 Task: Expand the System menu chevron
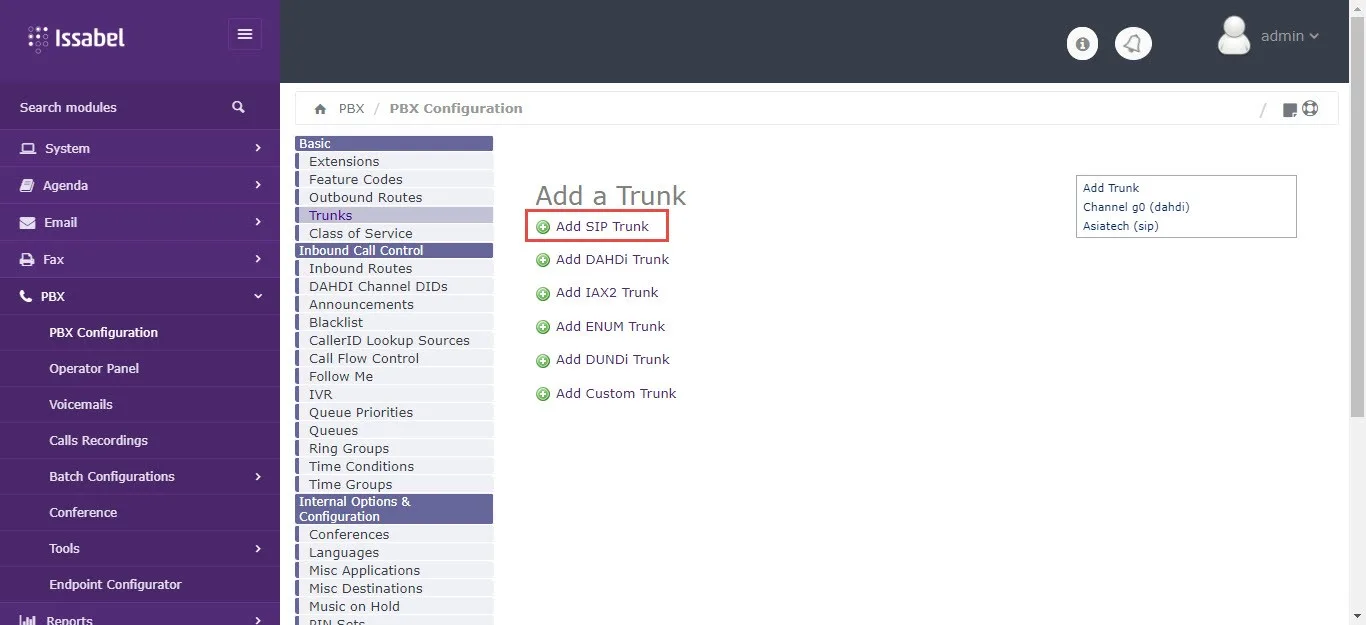(258, 148)
